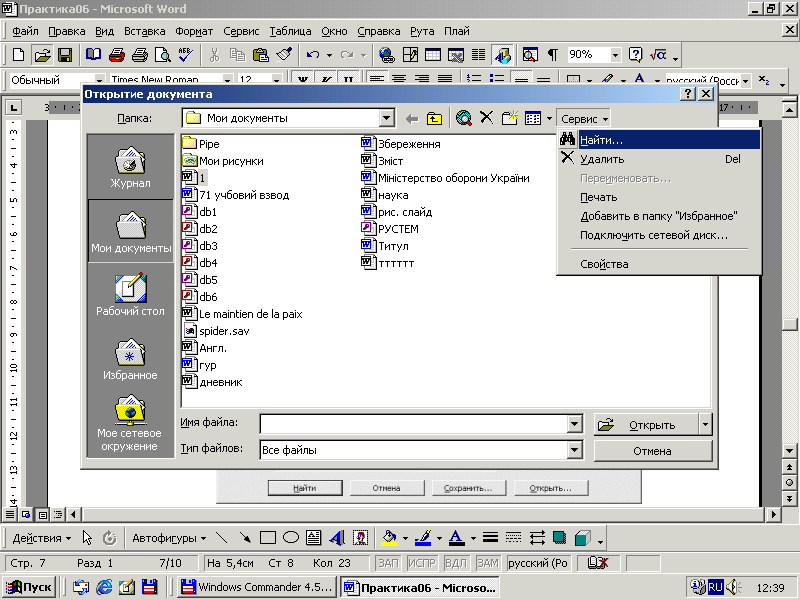
Task: Click the Print preview icon
Action: [163, 55]
